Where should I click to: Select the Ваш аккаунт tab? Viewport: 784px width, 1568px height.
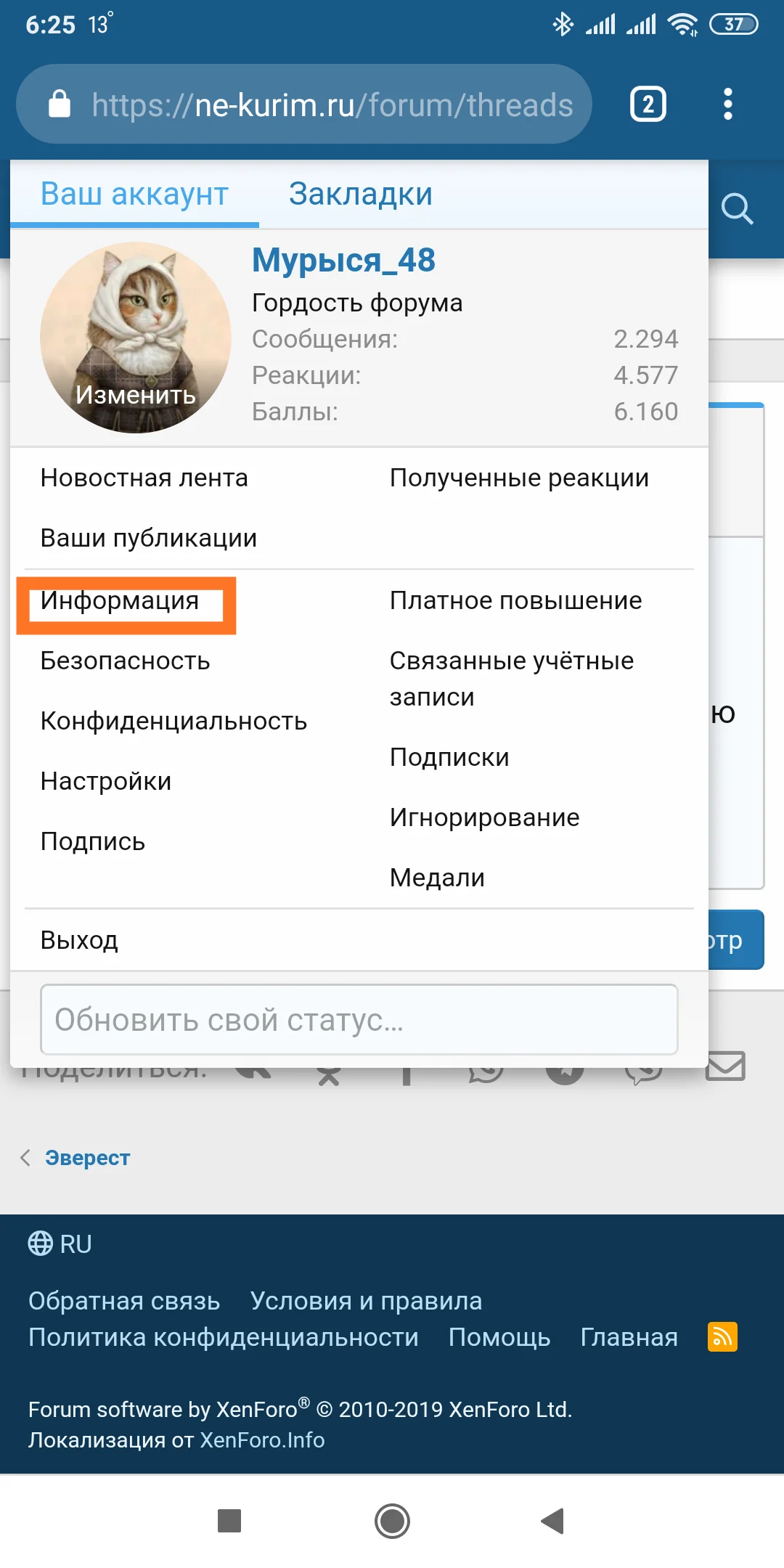coord(134,195)
